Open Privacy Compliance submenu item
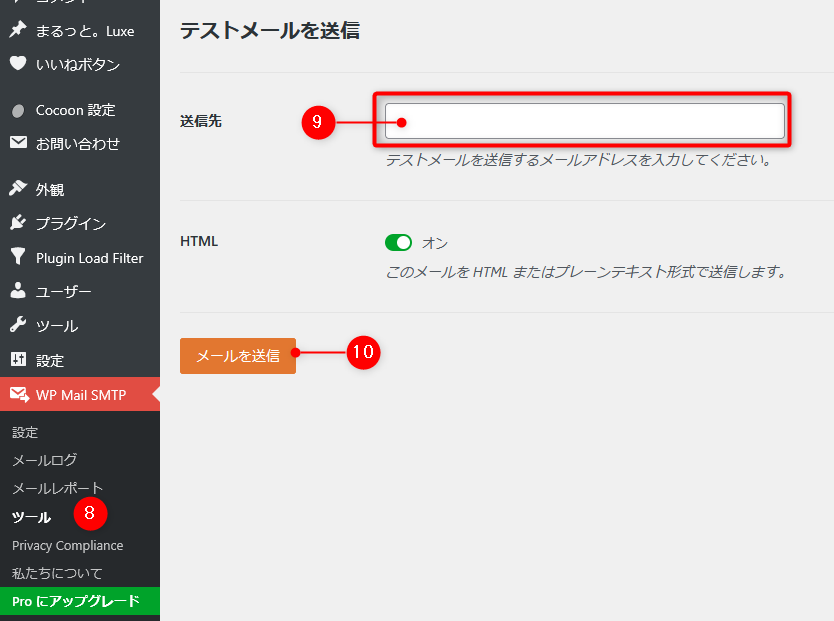 coord(68,546)
